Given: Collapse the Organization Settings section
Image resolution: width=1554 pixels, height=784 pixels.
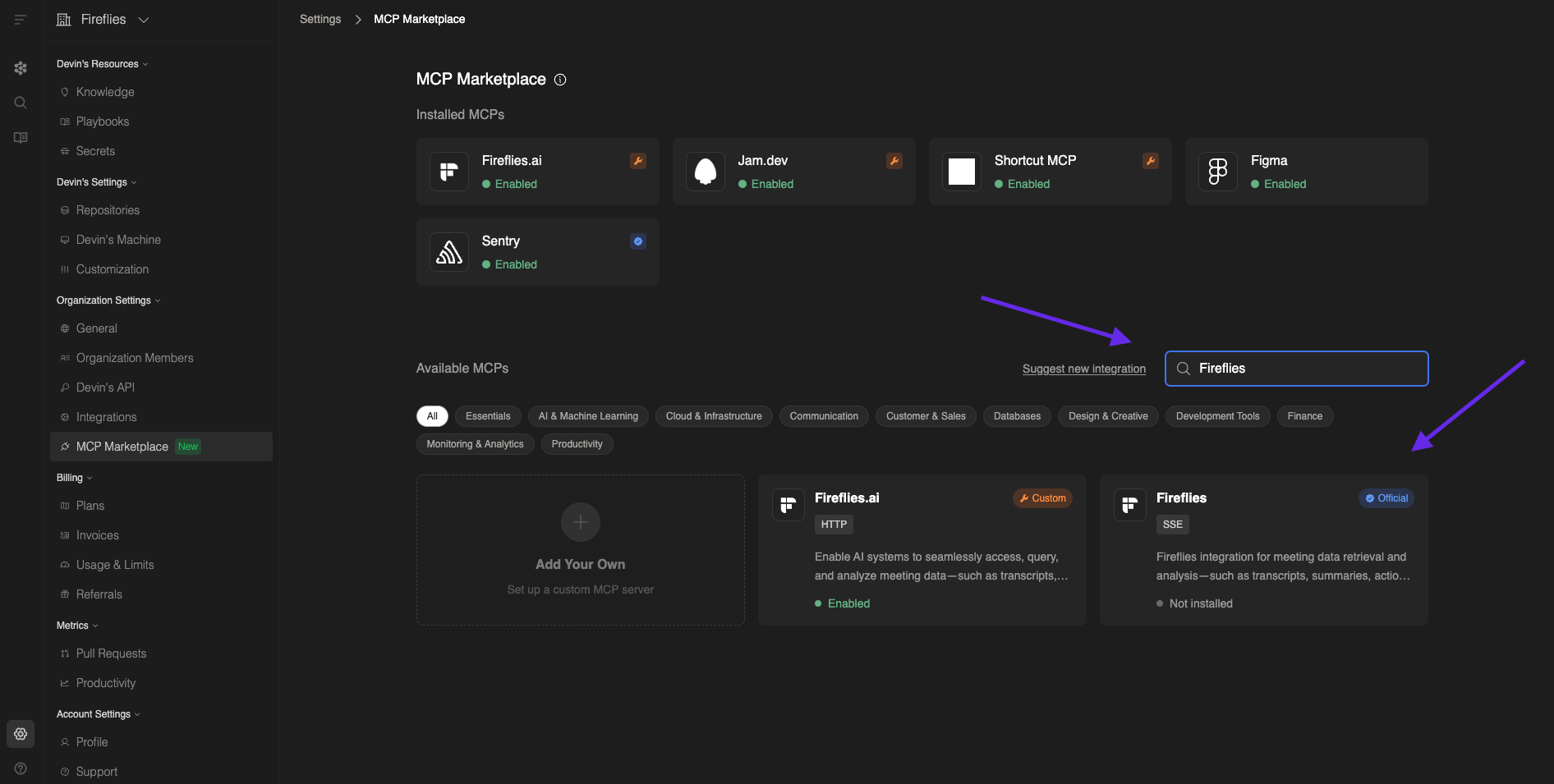Looking at the screenshot, I should [108, 300].
